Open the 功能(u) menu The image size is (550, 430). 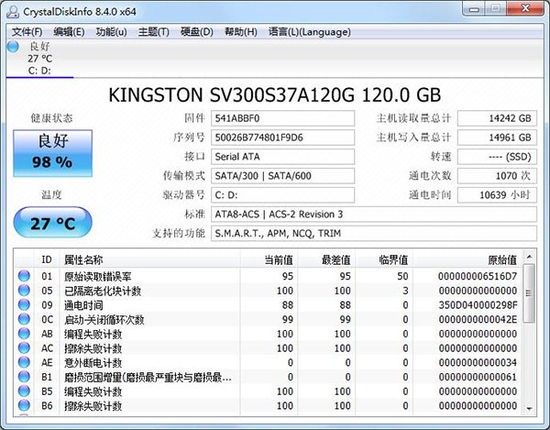click(111, 32)
